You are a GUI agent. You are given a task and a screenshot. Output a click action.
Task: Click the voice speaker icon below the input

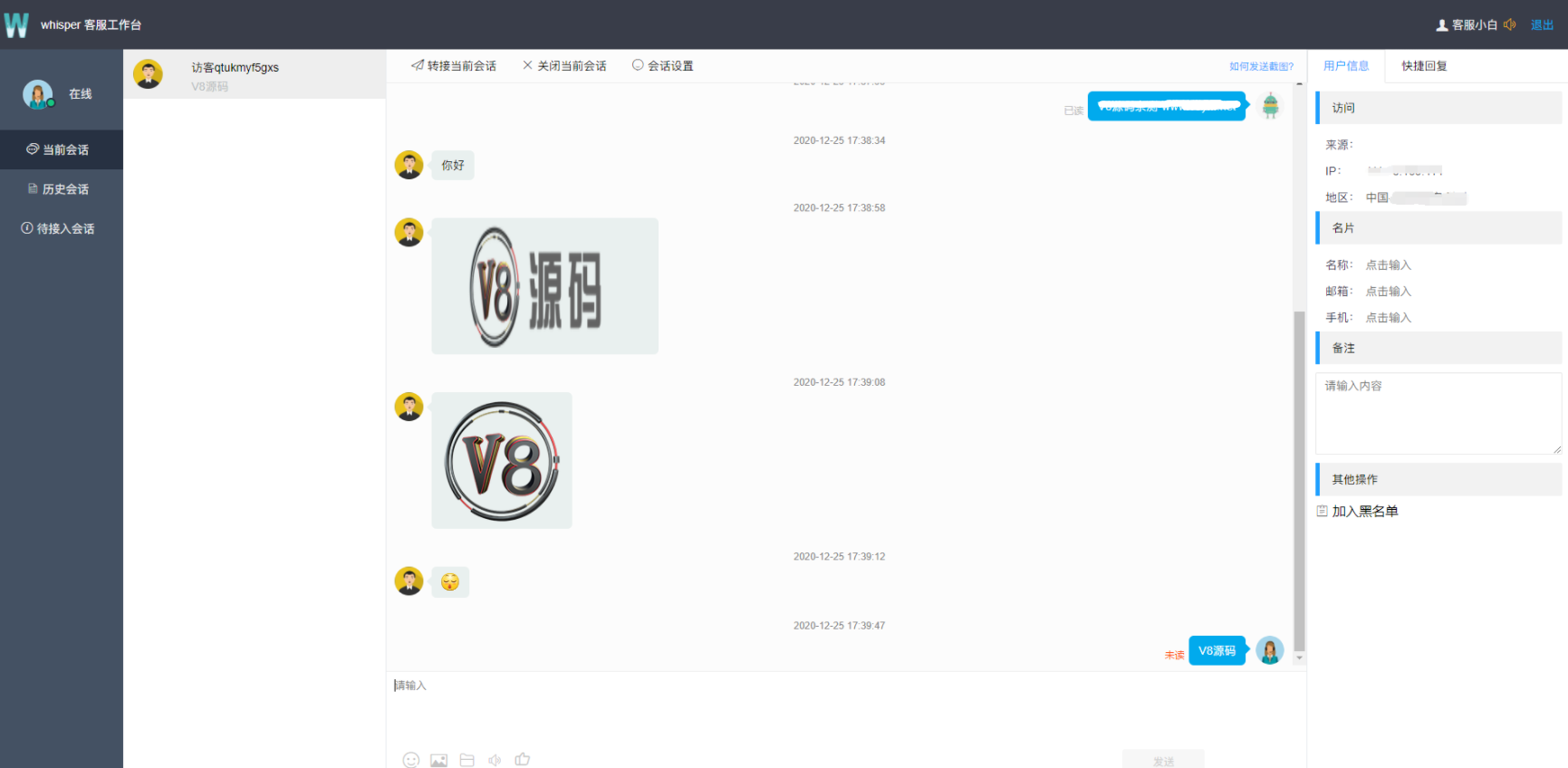tap(495, 760)
